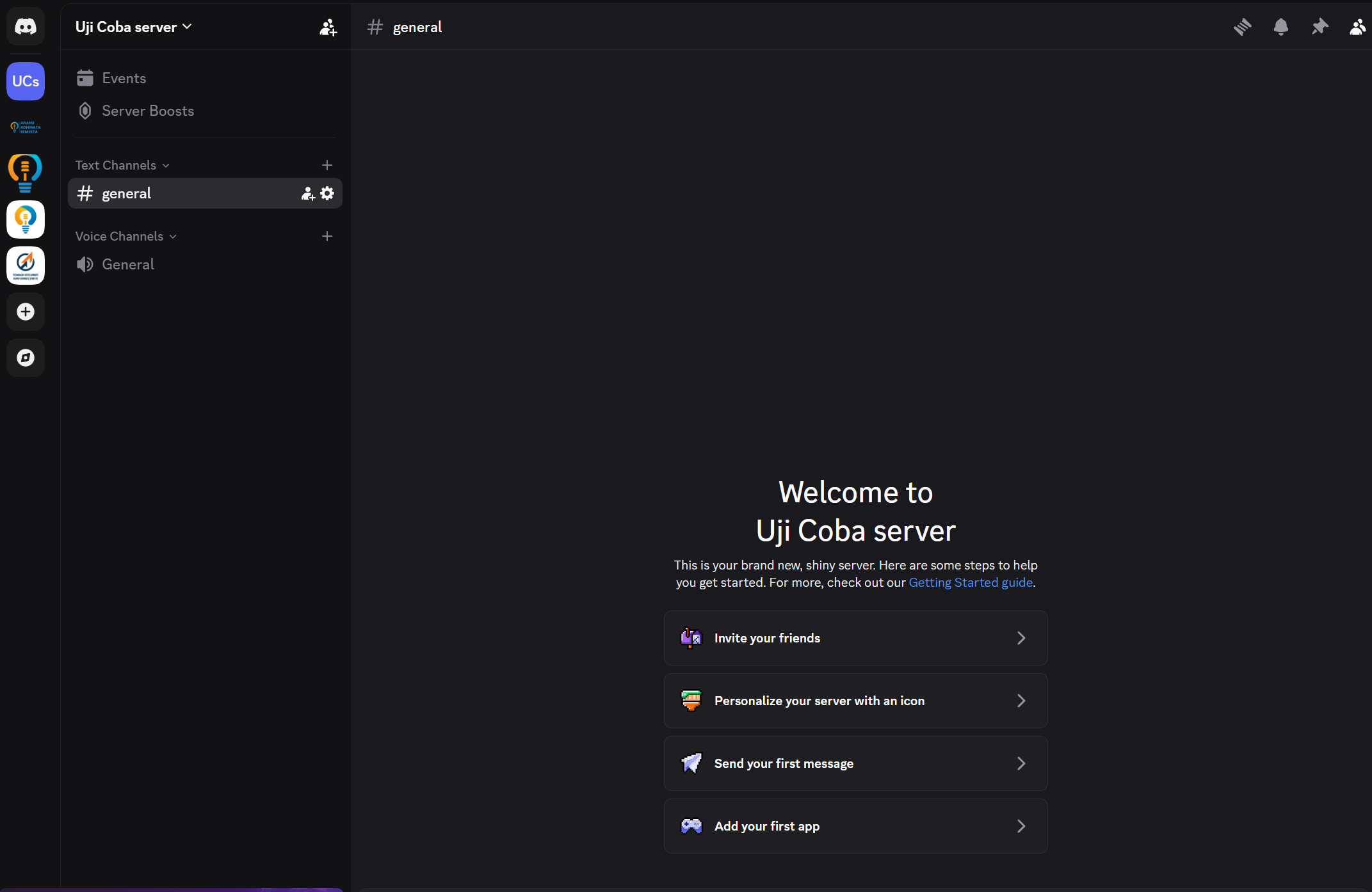Follow the Getting Started guide link
The width and height of the screenshot is (1372, 892).
click(970, 582)
